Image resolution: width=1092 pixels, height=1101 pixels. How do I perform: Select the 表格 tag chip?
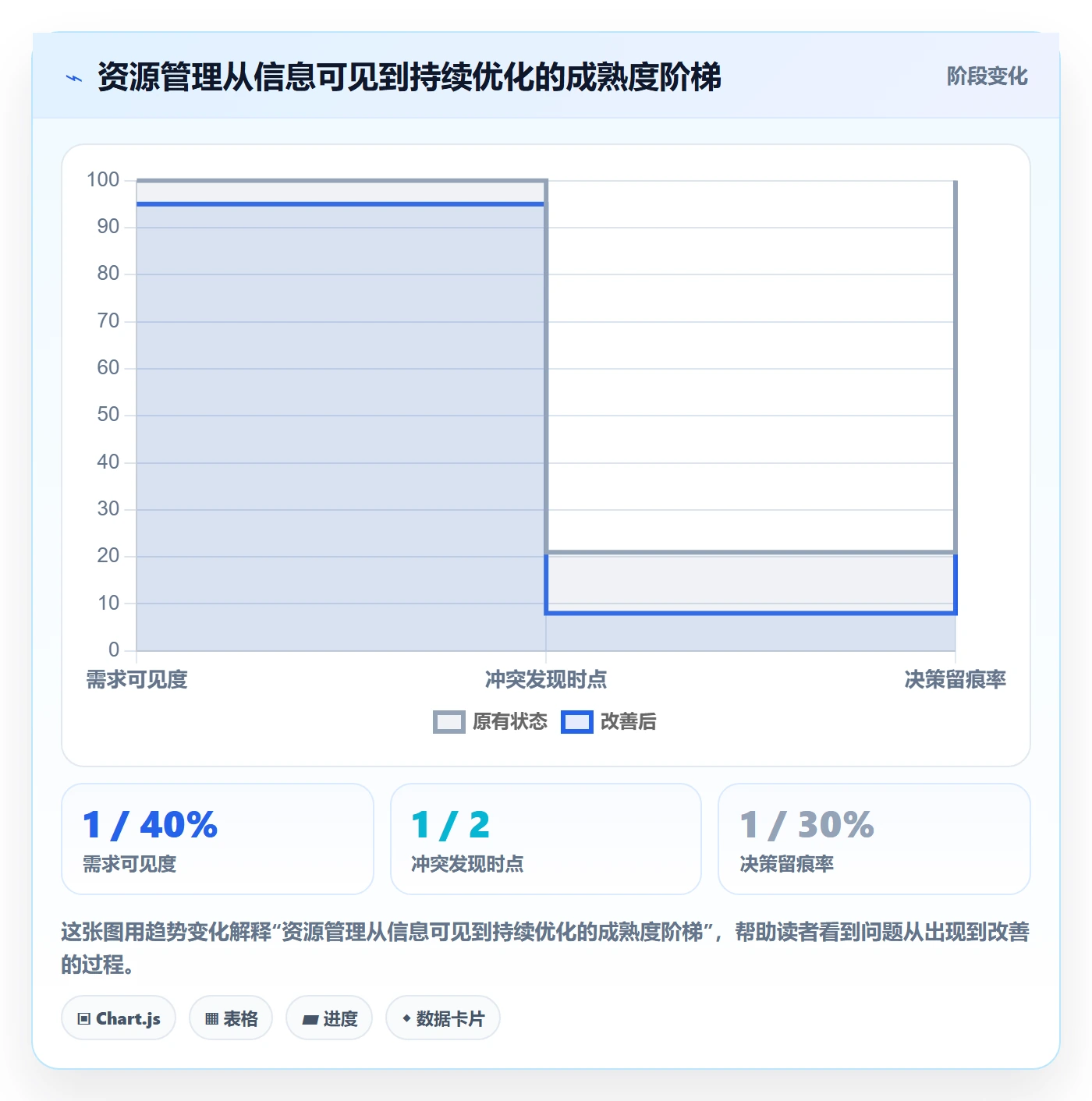(x=231, y=1018)
